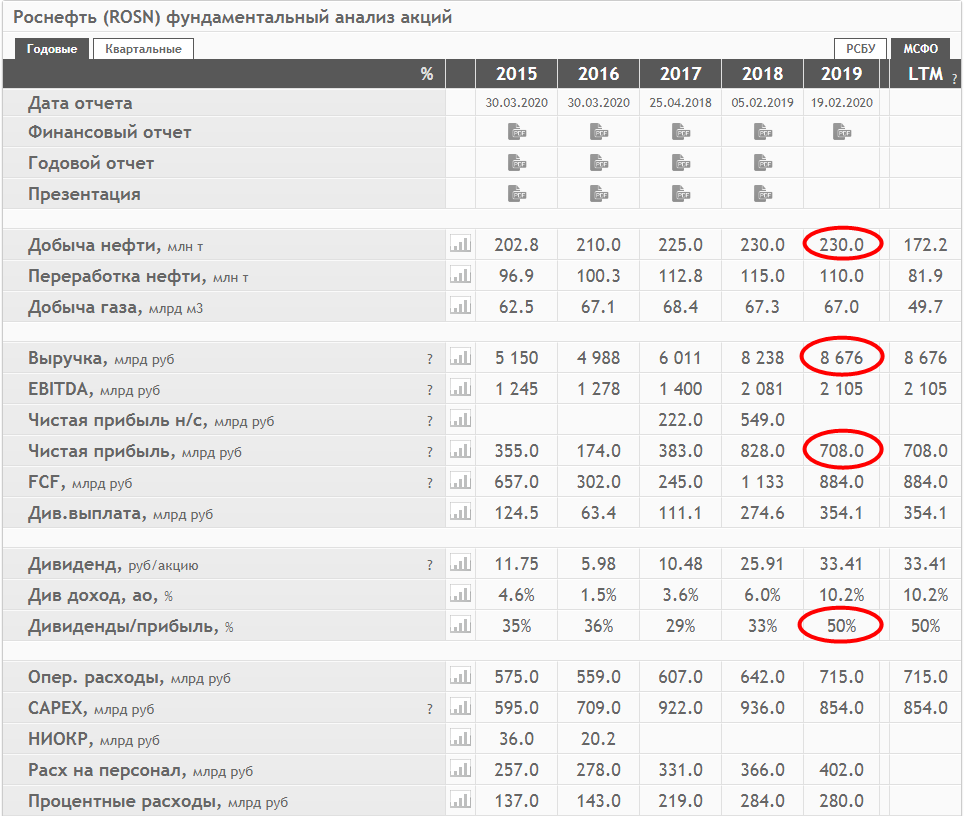The height and width of the screenshot is (816, 973).
Task: Show chart for Опер. расходы row
Action: pyautogui.click(x=460, y=676)
